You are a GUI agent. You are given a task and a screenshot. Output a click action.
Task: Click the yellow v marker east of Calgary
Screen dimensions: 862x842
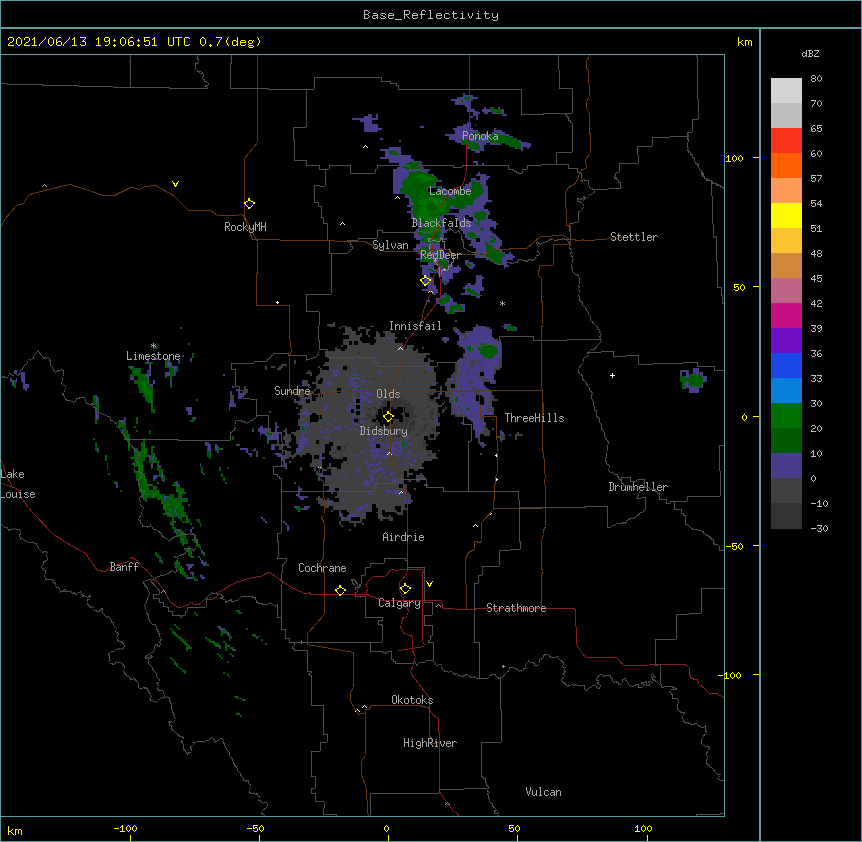click(429, 584)
